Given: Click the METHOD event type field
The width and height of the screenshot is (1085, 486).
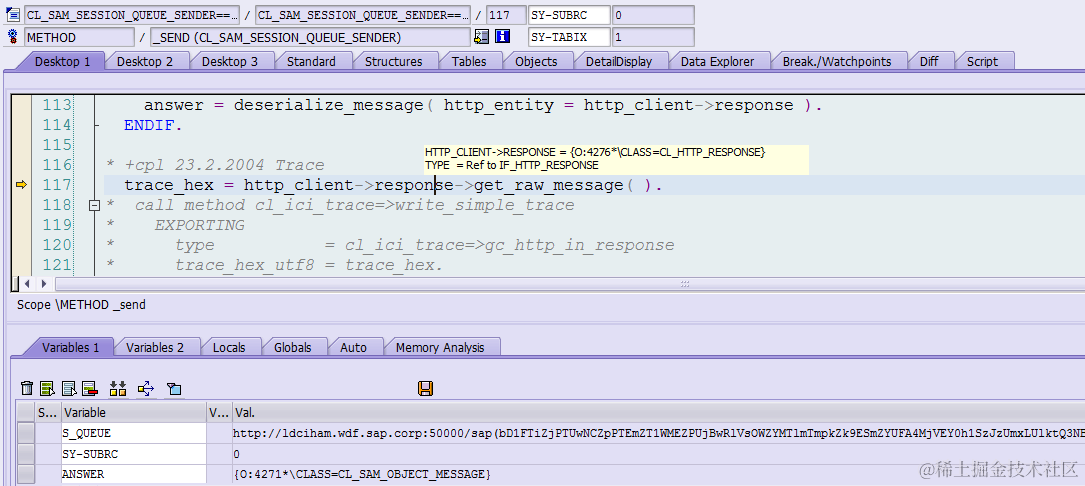Looking at the screenshot, I should tap(80, 37).
